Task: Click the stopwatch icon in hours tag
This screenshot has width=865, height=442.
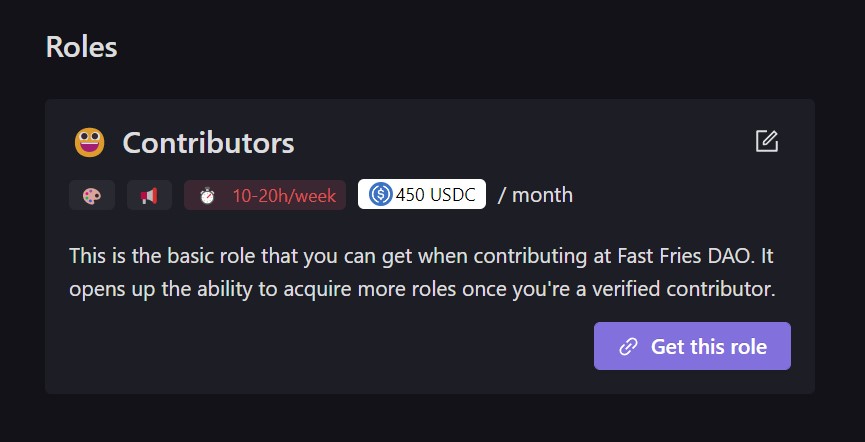Action: point(207,195)
